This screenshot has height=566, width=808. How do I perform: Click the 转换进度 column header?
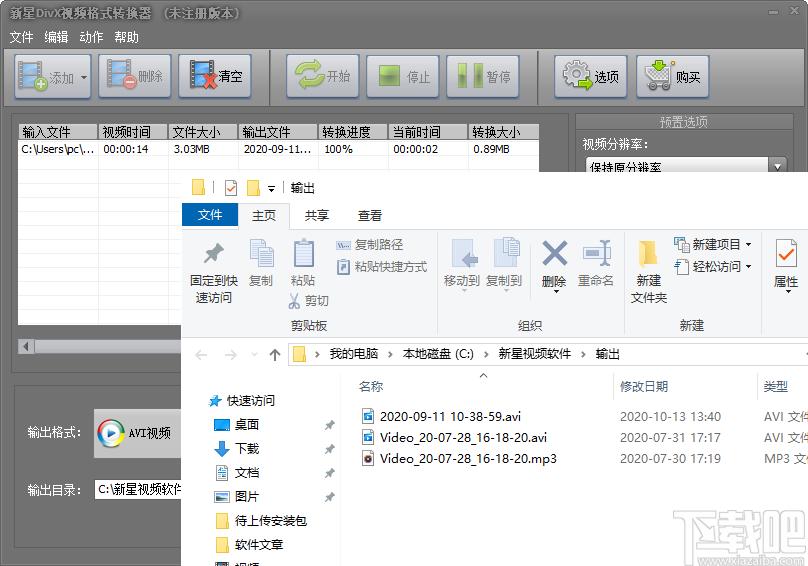tap(353, 132)
